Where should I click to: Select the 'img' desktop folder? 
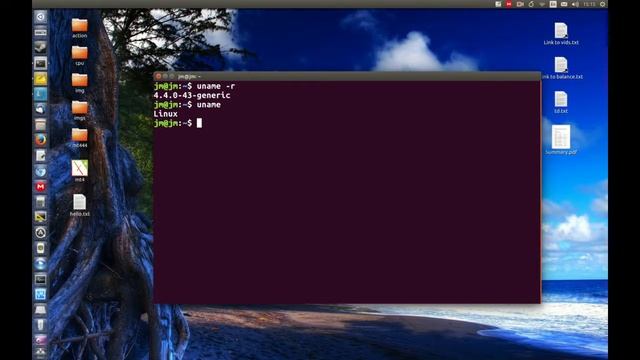tap(80, 83)
